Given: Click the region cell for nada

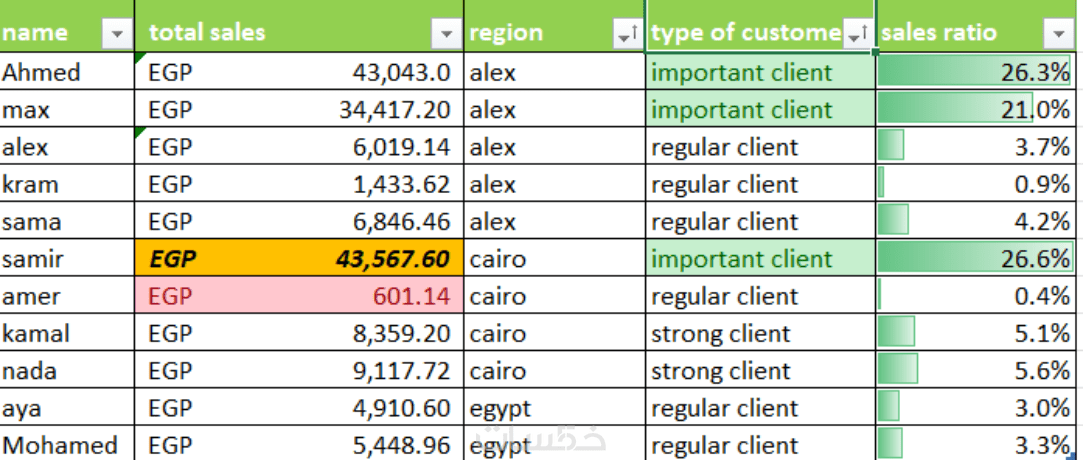Looking at the screenshot, I should coord(554,371).
